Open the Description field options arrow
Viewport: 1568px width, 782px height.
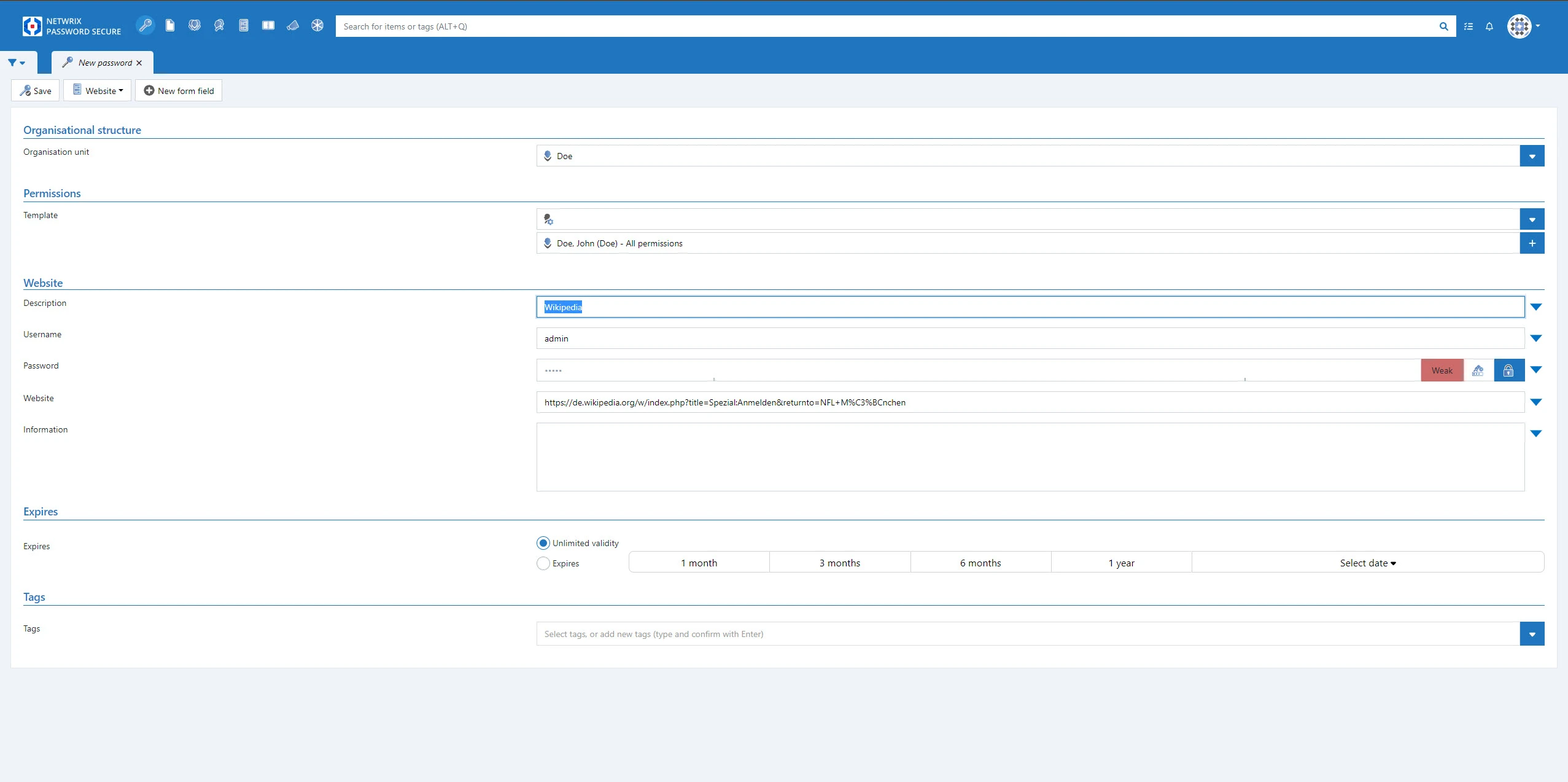click(1536, 307)
